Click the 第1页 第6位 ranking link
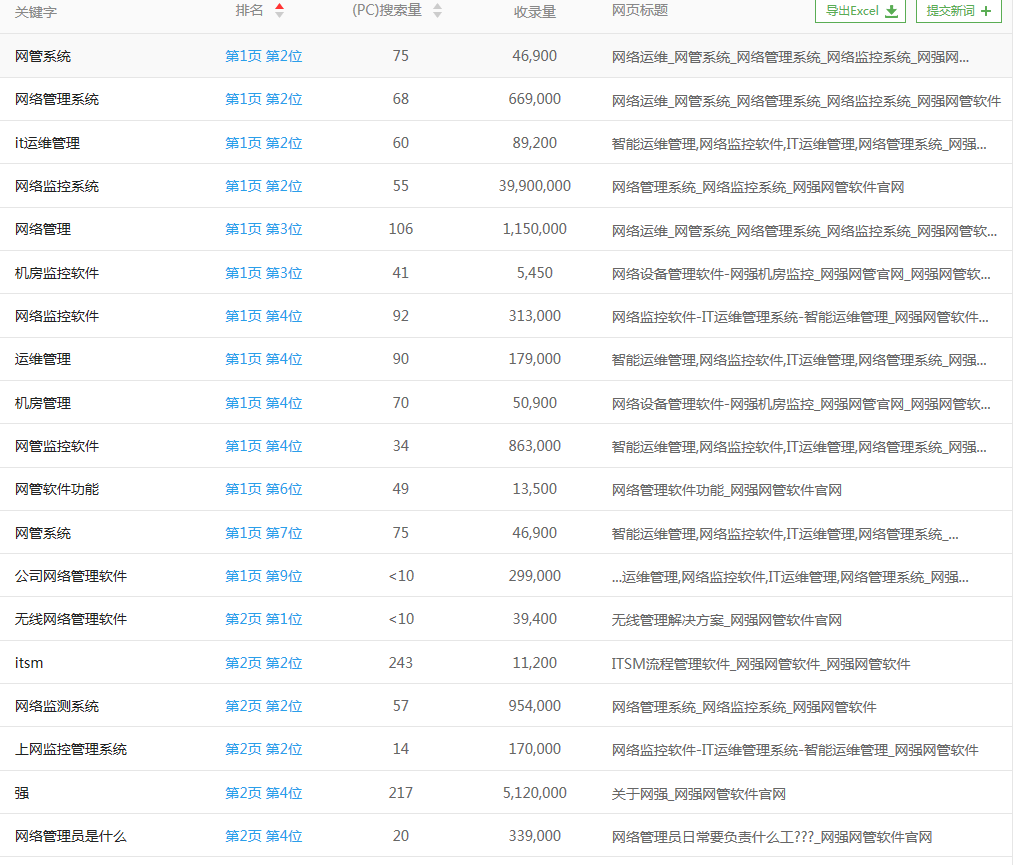Viewport: 1022px width, 865px height. coord(263,489)
